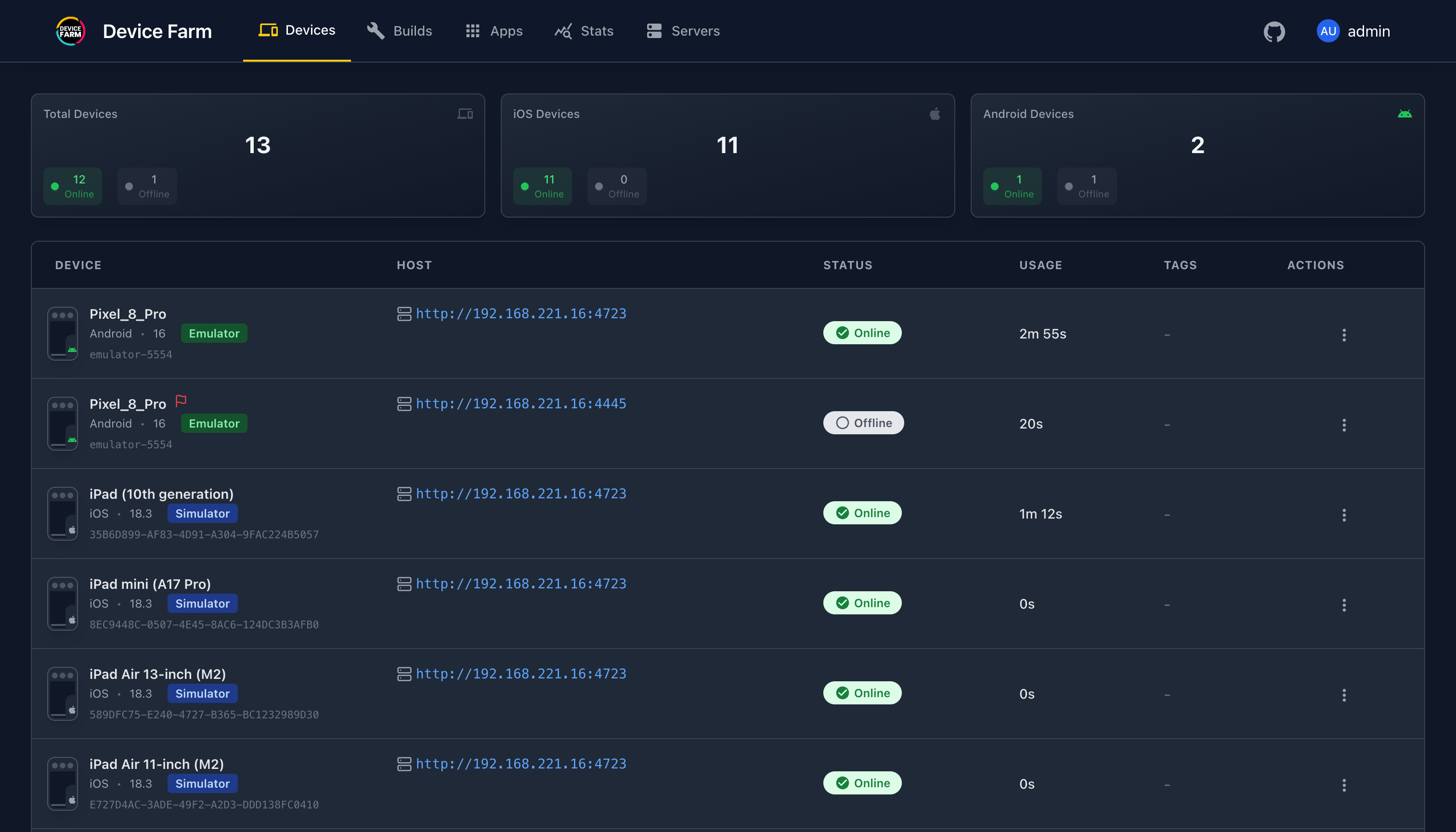Image resolution: width=1456 pixels, height=832 pixels.
Task: Open actions menu for online Pixel_8_Pro
Action: 1343,335
